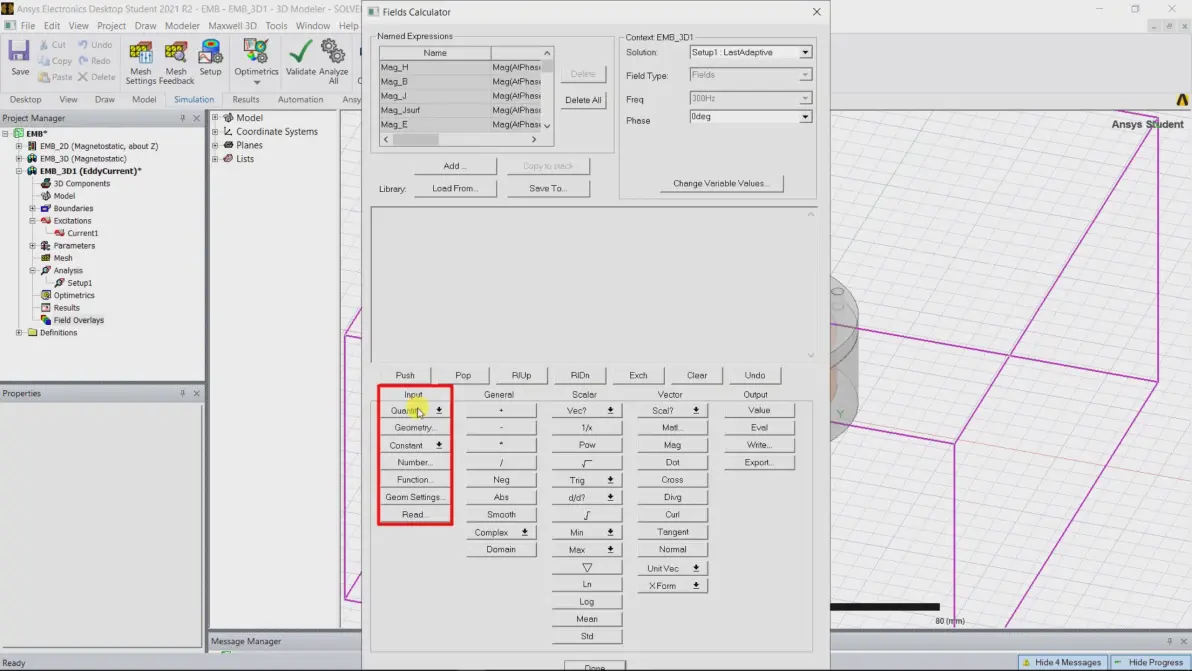The image size is (1192, 671).
Task: Select Mesh node in project tree
Action: (63, 258)
